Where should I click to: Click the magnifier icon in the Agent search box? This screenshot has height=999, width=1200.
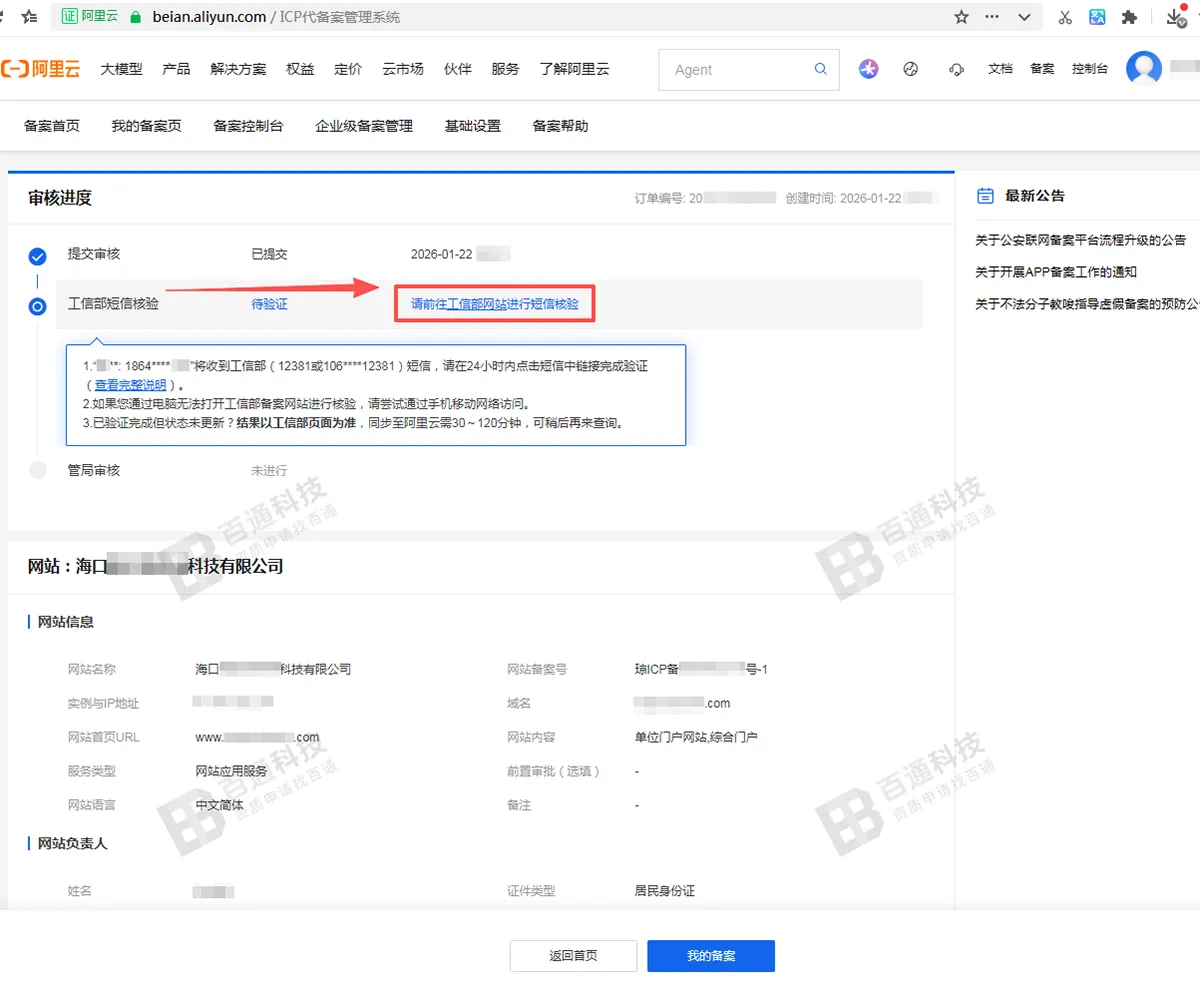(x=820, y=69)
